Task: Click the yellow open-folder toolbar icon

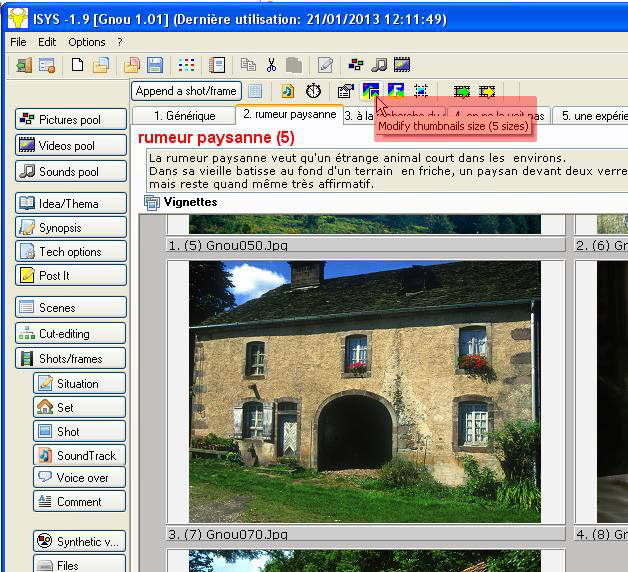Action: coord(101,65)
